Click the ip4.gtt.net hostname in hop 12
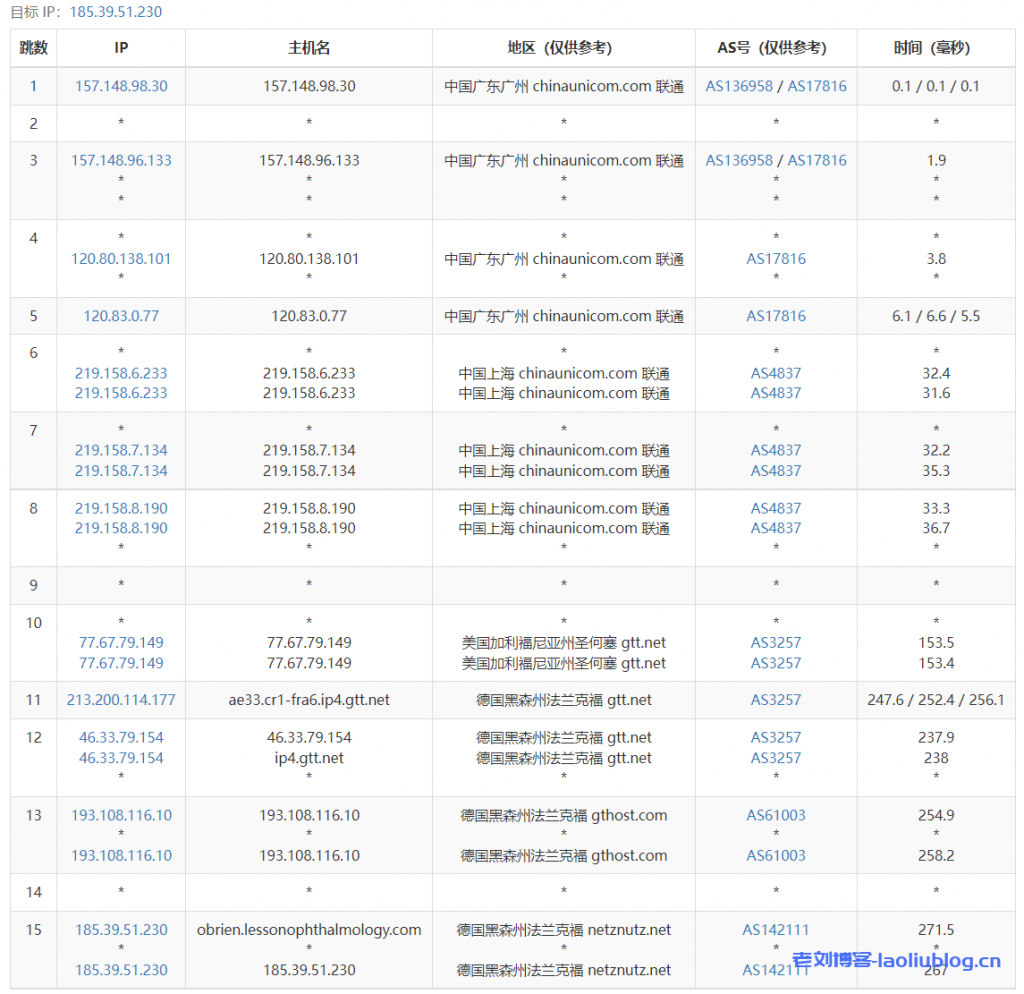This screenshot has width=1024, height=994. [x=309, y=758]
